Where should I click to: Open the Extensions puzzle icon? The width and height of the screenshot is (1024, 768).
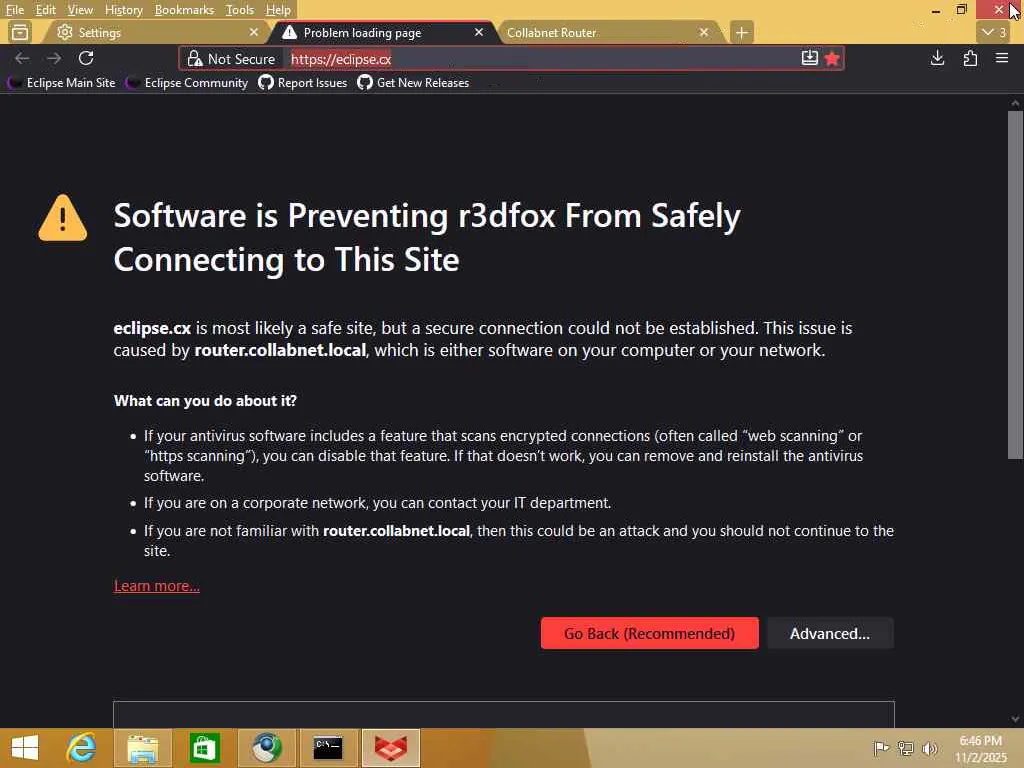pyautogui.click(x=970, y=58)
